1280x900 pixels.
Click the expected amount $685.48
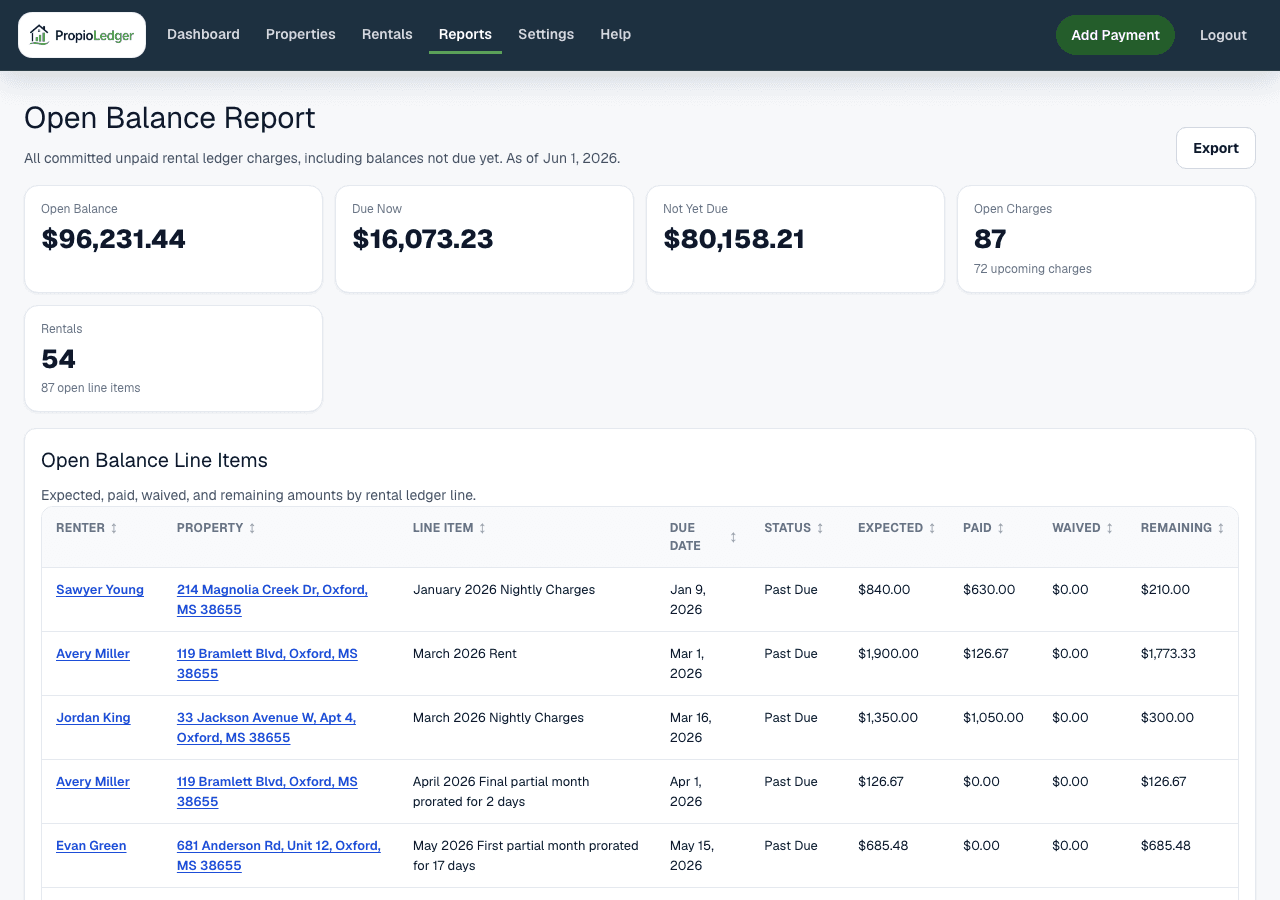[883, 846]
